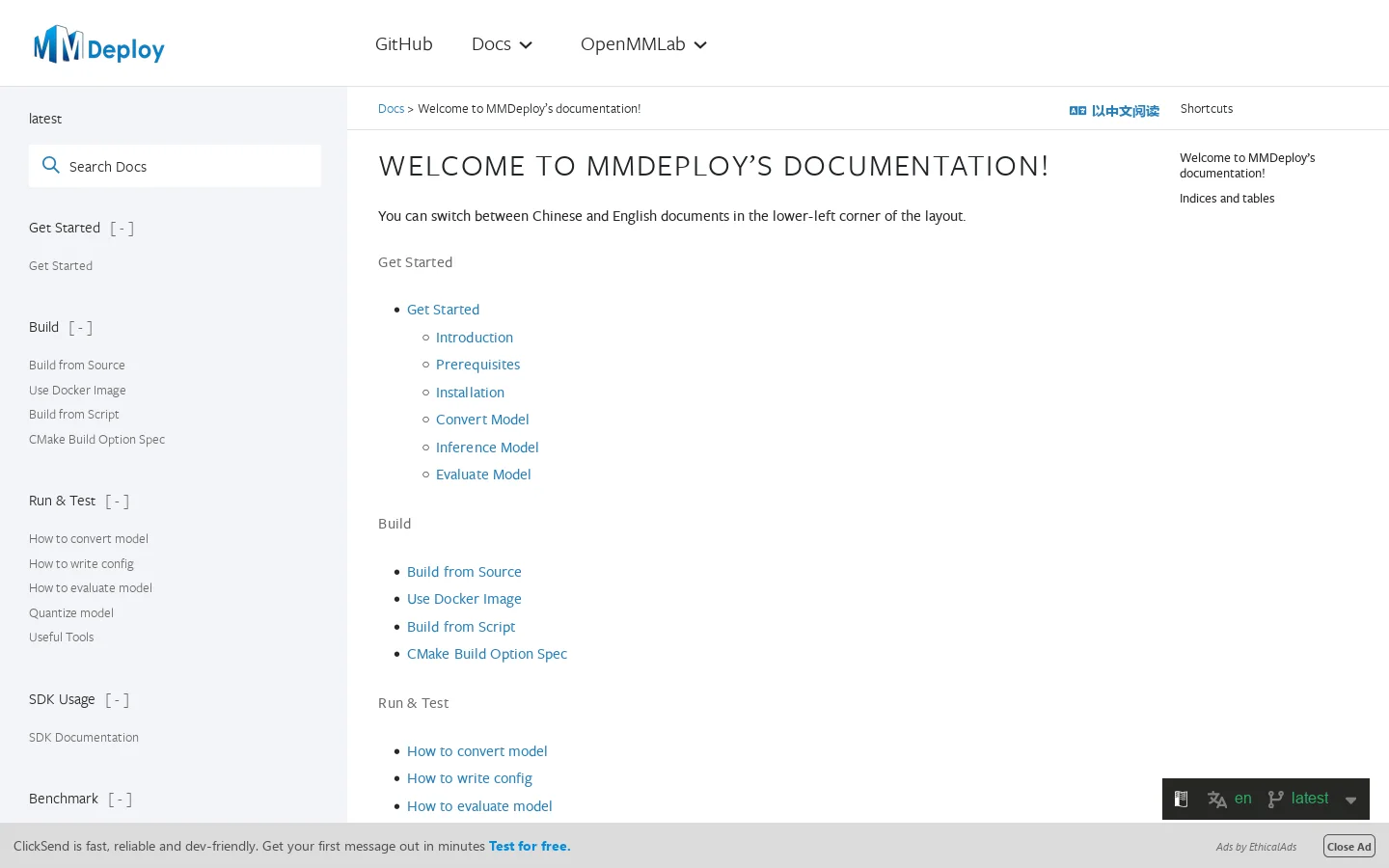
Task: Select Useful Tools in sidebar
Action: pos(62,637)
